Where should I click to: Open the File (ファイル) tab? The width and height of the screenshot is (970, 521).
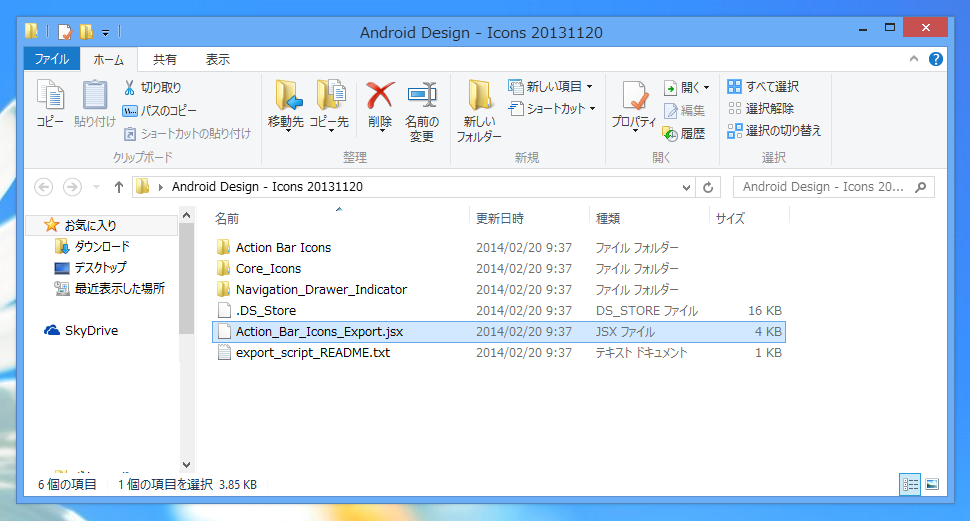pyautogui.click(x=52, y=59)
